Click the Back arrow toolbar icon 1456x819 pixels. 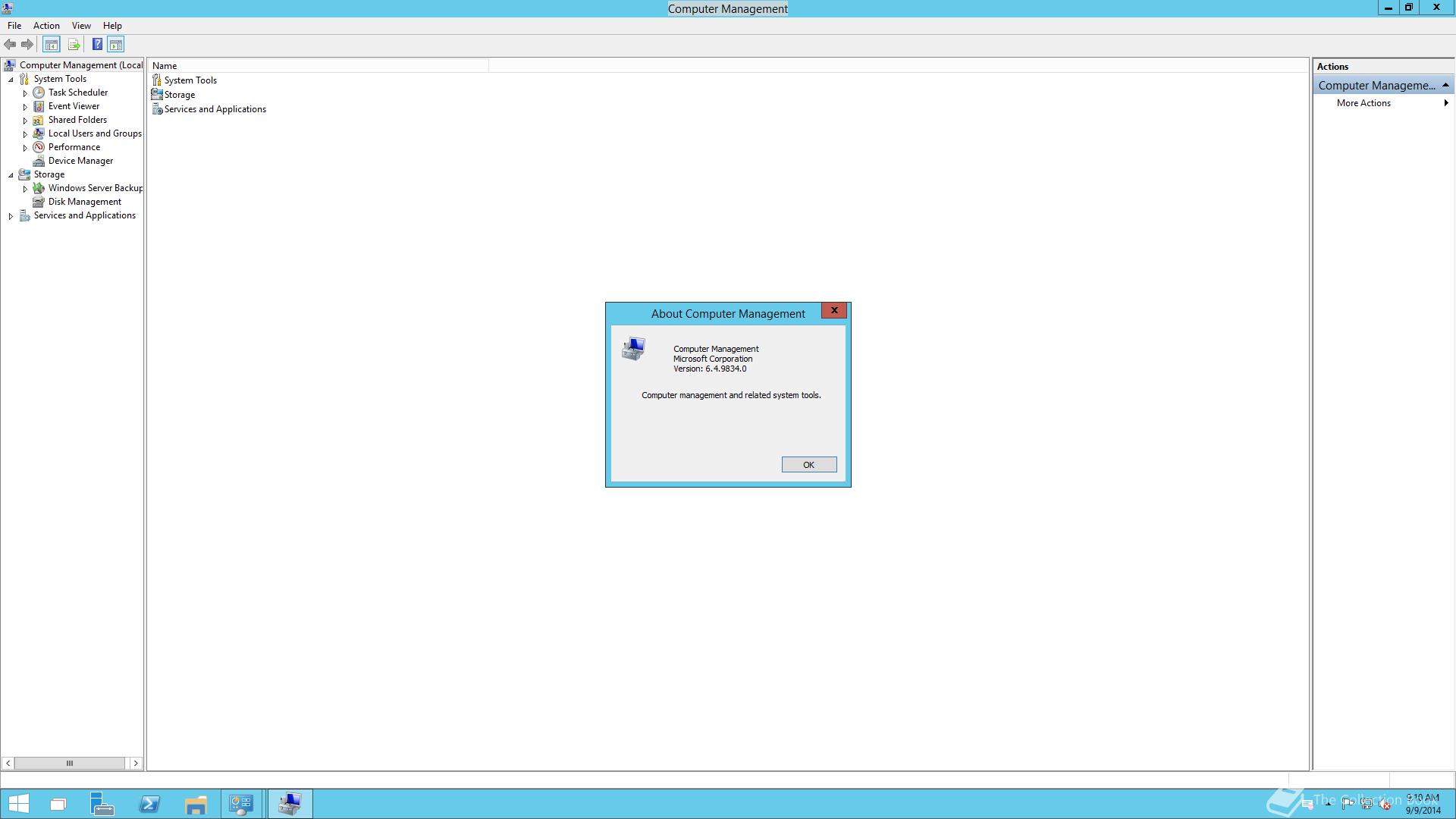coord(10,45)
